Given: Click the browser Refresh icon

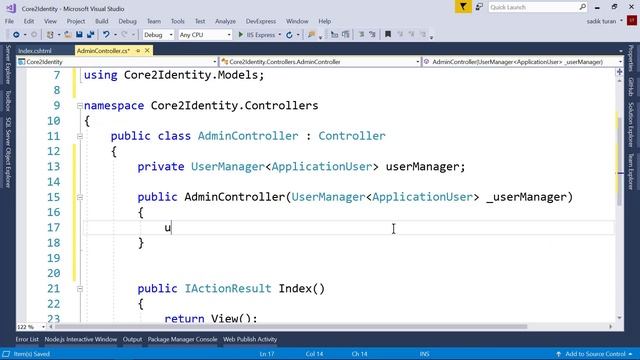Looking at the screenshot, I should pos(289,35).
